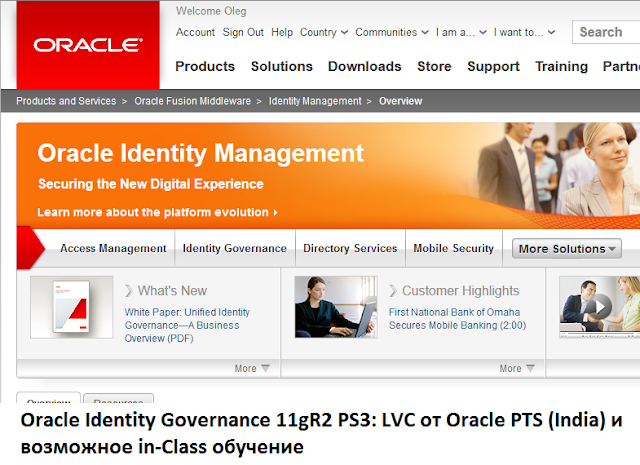Click the Welcome Oleg text
Image resolution: width=640 pixels, height=465 pixels.
[x=211, y=11]
